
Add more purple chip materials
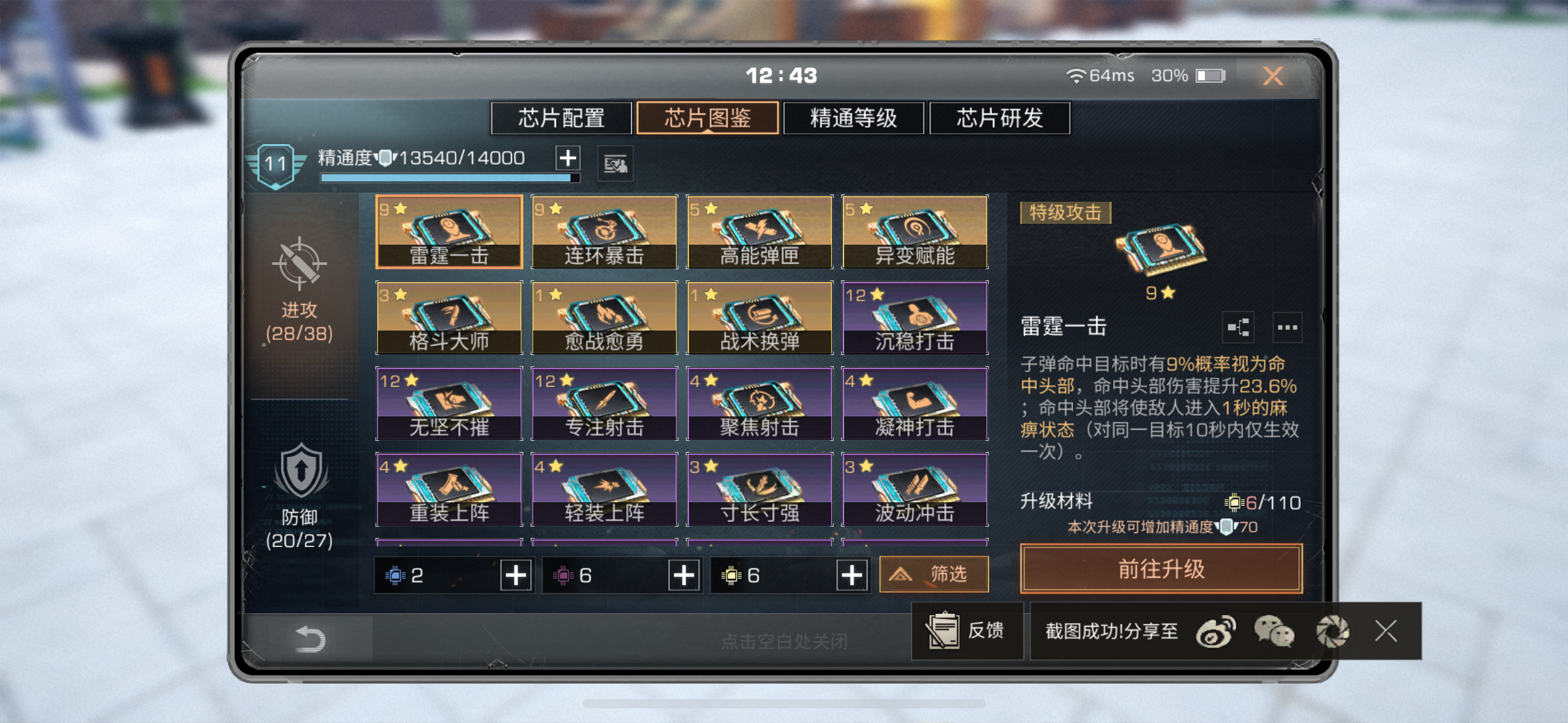click(684, 575)
